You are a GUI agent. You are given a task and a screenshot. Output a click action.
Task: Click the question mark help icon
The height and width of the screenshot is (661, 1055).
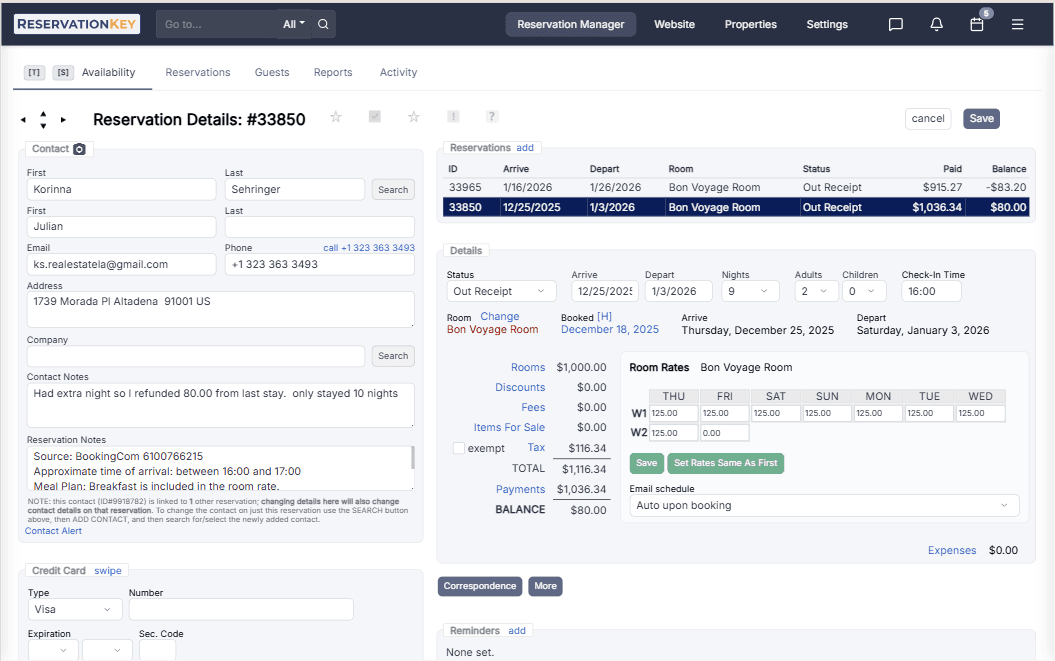click(491, 116)
